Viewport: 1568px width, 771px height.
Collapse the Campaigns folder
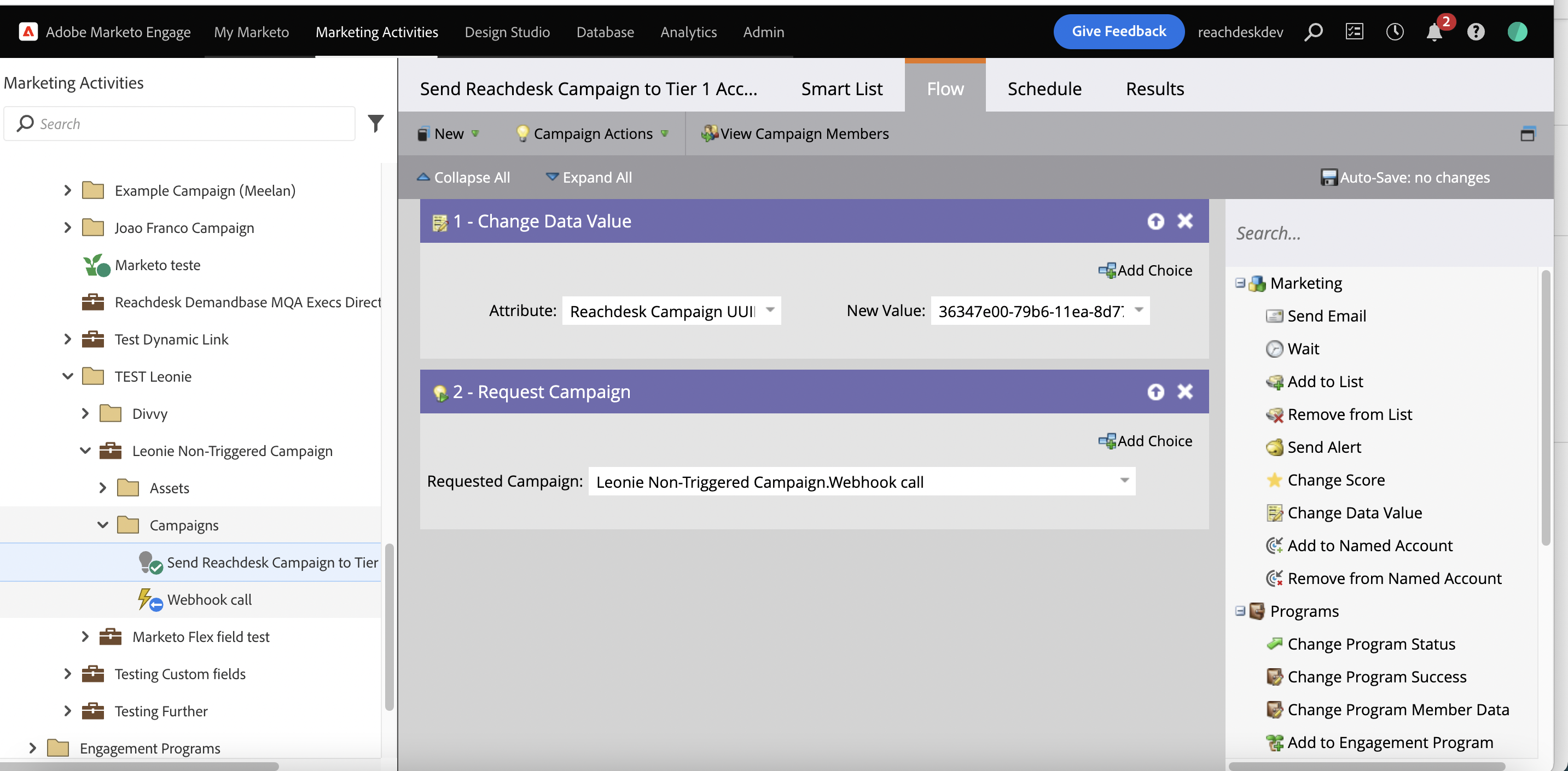coord(103,524)
